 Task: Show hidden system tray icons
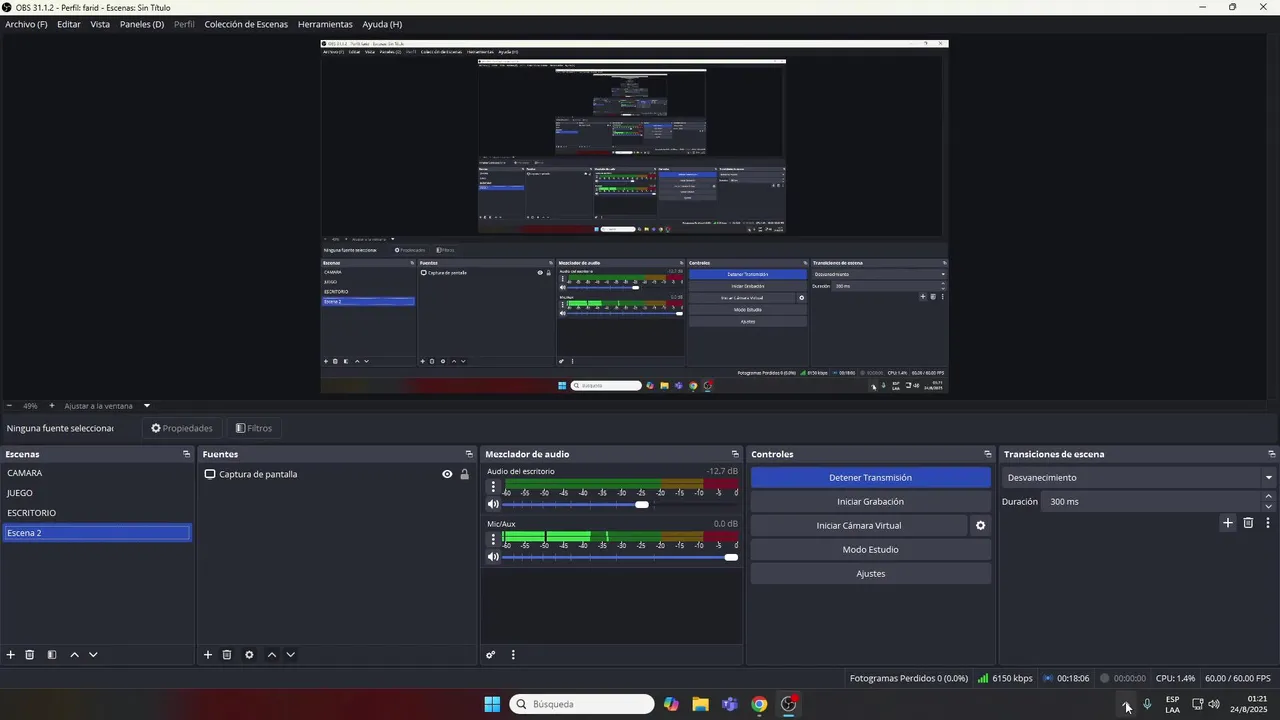[1127, 705]
